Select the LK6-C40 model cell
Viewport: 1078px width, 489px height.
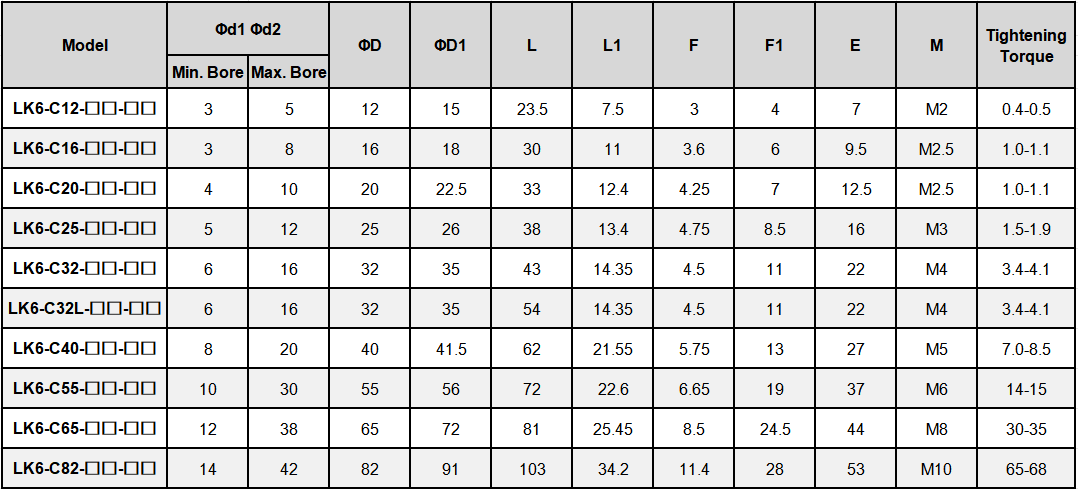pyautogui.click(x=85, y=349)
